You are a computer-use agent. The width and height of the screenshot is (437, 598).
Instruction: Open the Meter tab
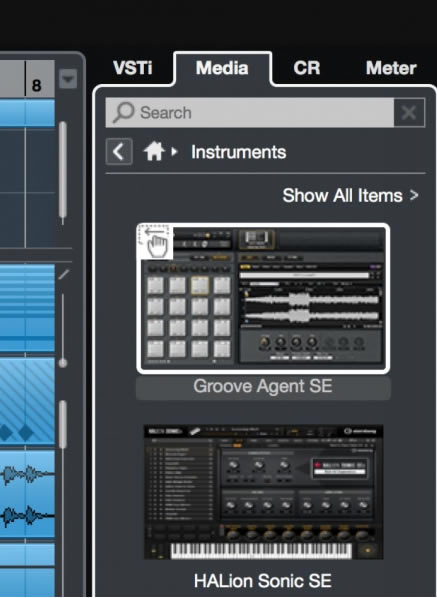click(391, 68)
